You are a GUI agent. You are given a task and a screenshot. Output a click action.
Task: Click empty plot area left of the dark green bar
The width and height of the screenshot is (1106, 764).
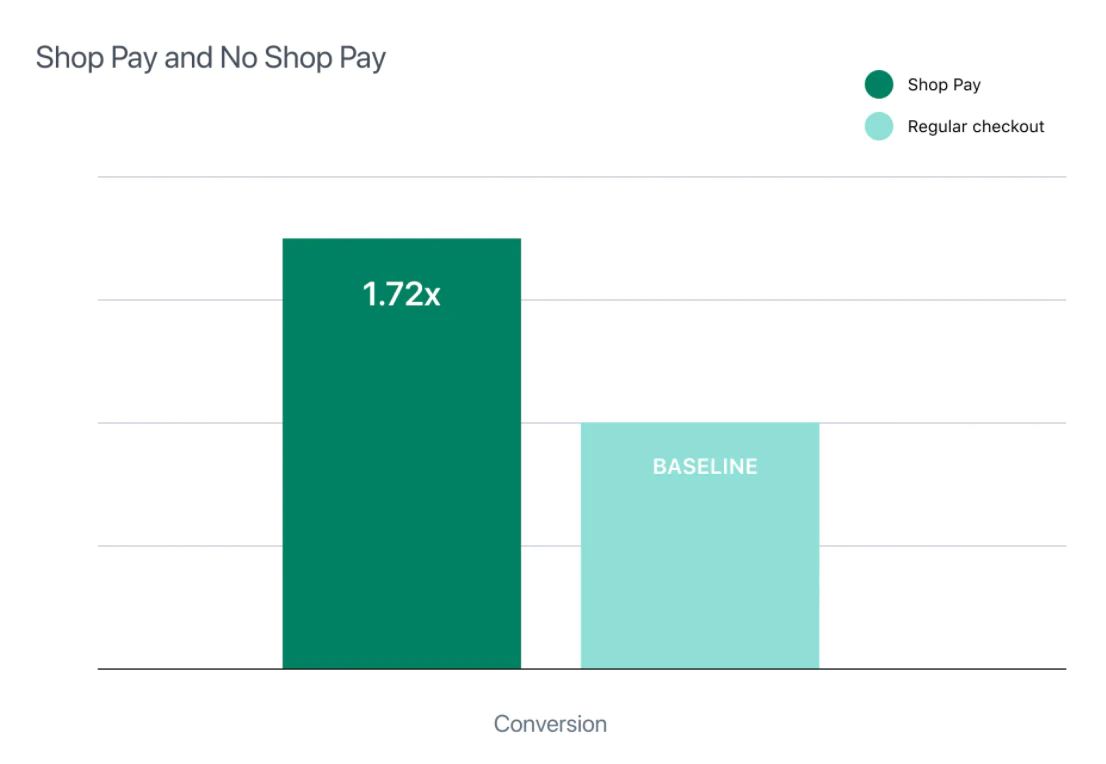(x=190, y=480)
